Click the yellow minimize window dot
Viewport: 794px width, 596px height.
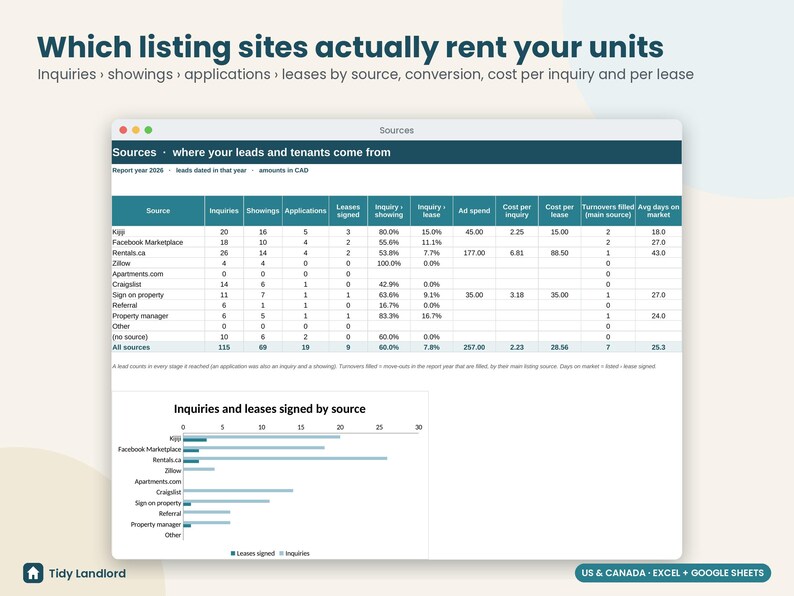(136, 130)
